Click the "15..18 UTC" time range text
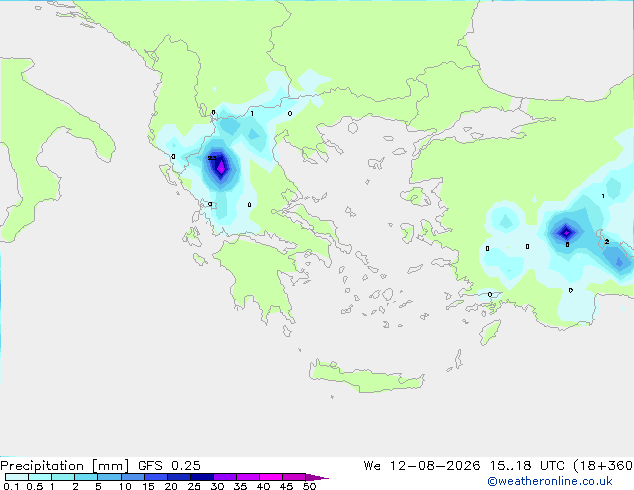 click(527, 466)
